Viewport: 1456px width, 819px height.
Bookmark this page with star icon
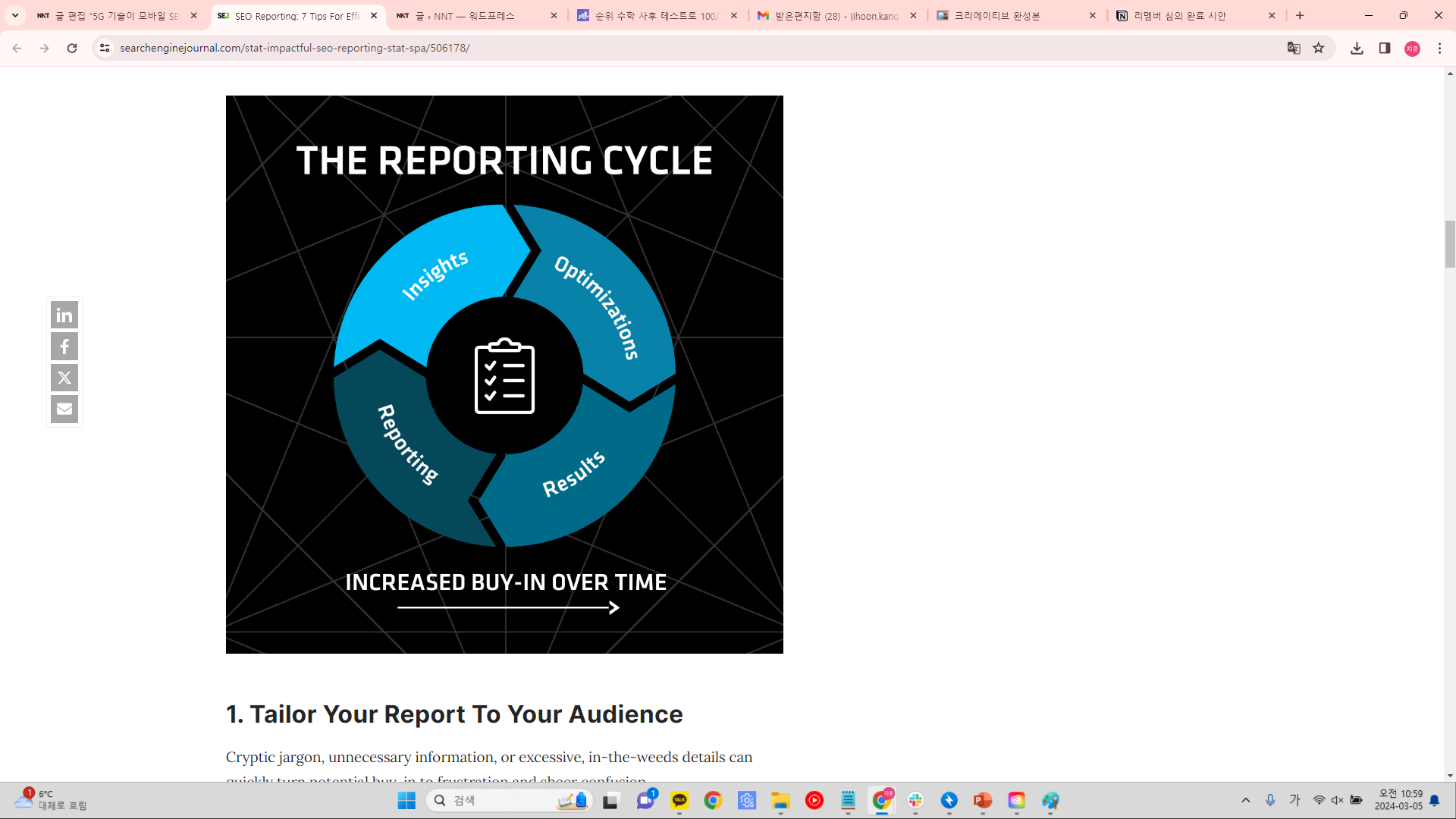(x=1319, y=48)
